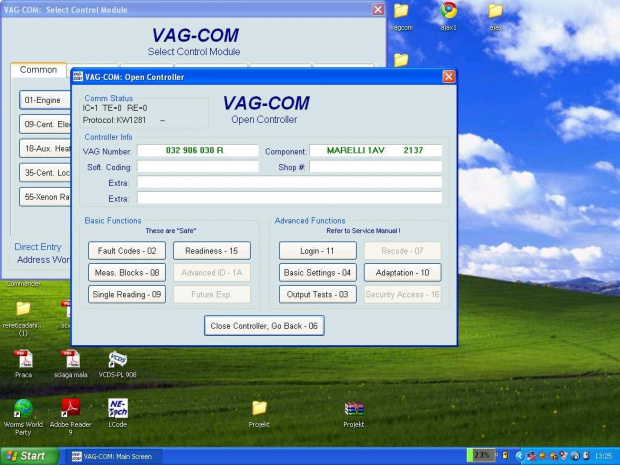Viewport: 620px width, 465px height.
Task: Click the Protocol: KW1281 status text
Action: pyautogui.click(x=114, y=120)
